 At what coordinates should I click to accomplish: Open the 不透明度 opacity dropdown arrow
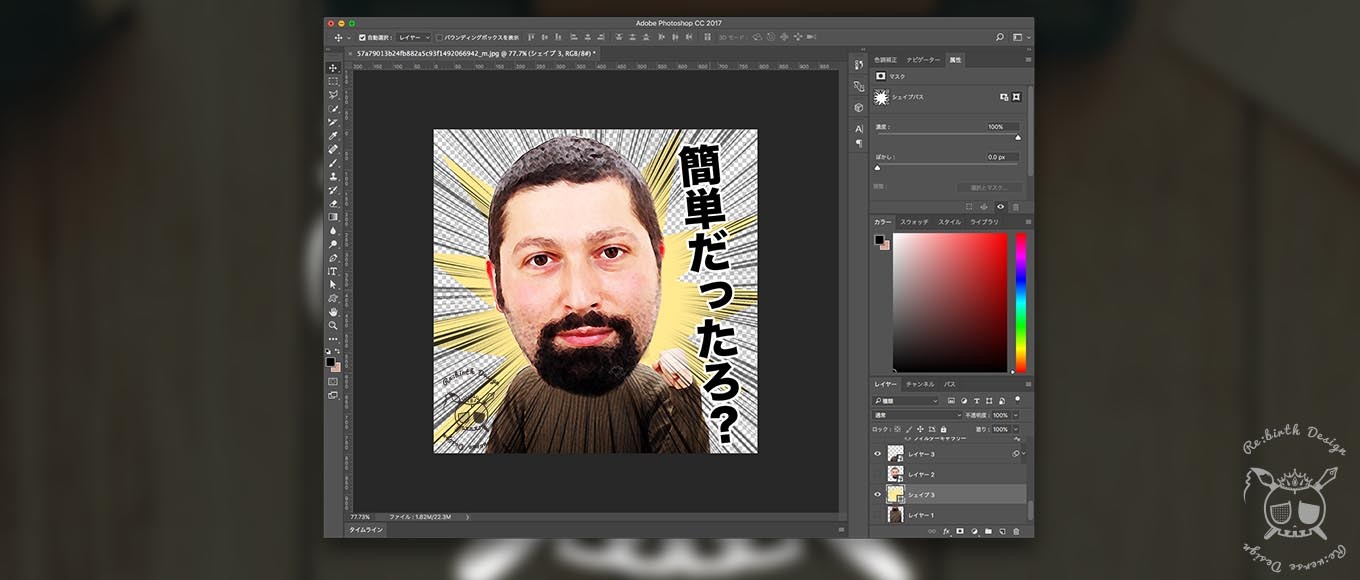(1016, 415)
